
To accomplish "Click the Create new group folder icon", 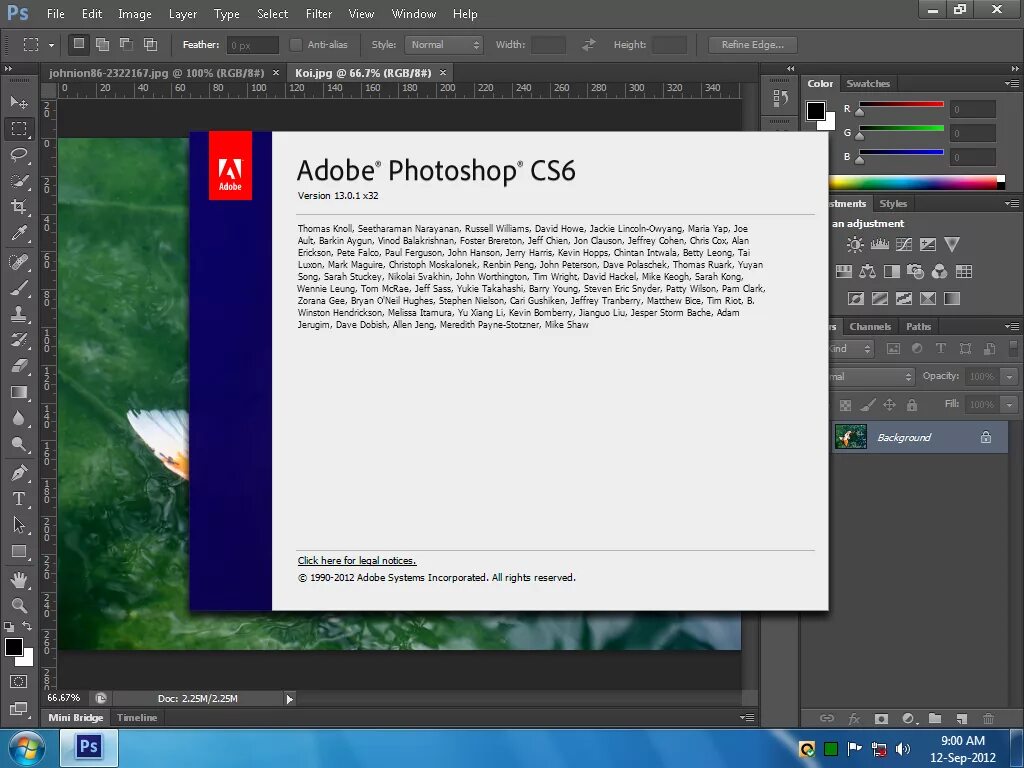I will pos(935,718).
